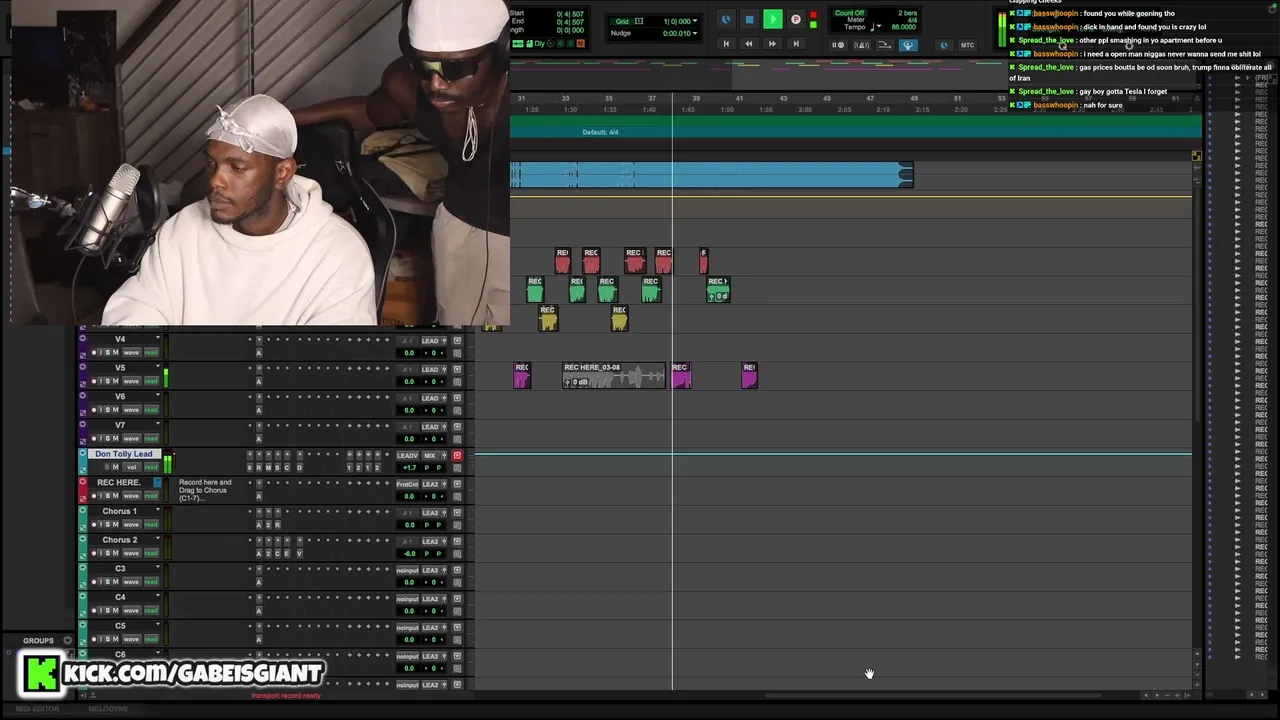The height and width of the screenshot is (720, 1280).
Task: Solo the V5 track
Action: tap(108, 382)
